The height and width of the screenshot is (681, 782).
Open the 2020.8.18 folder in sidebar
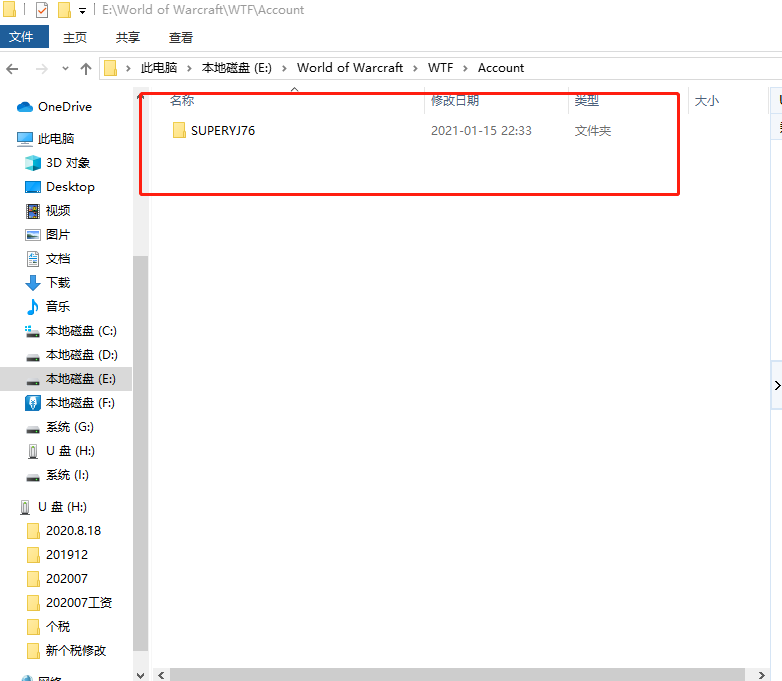coord(73,530)
